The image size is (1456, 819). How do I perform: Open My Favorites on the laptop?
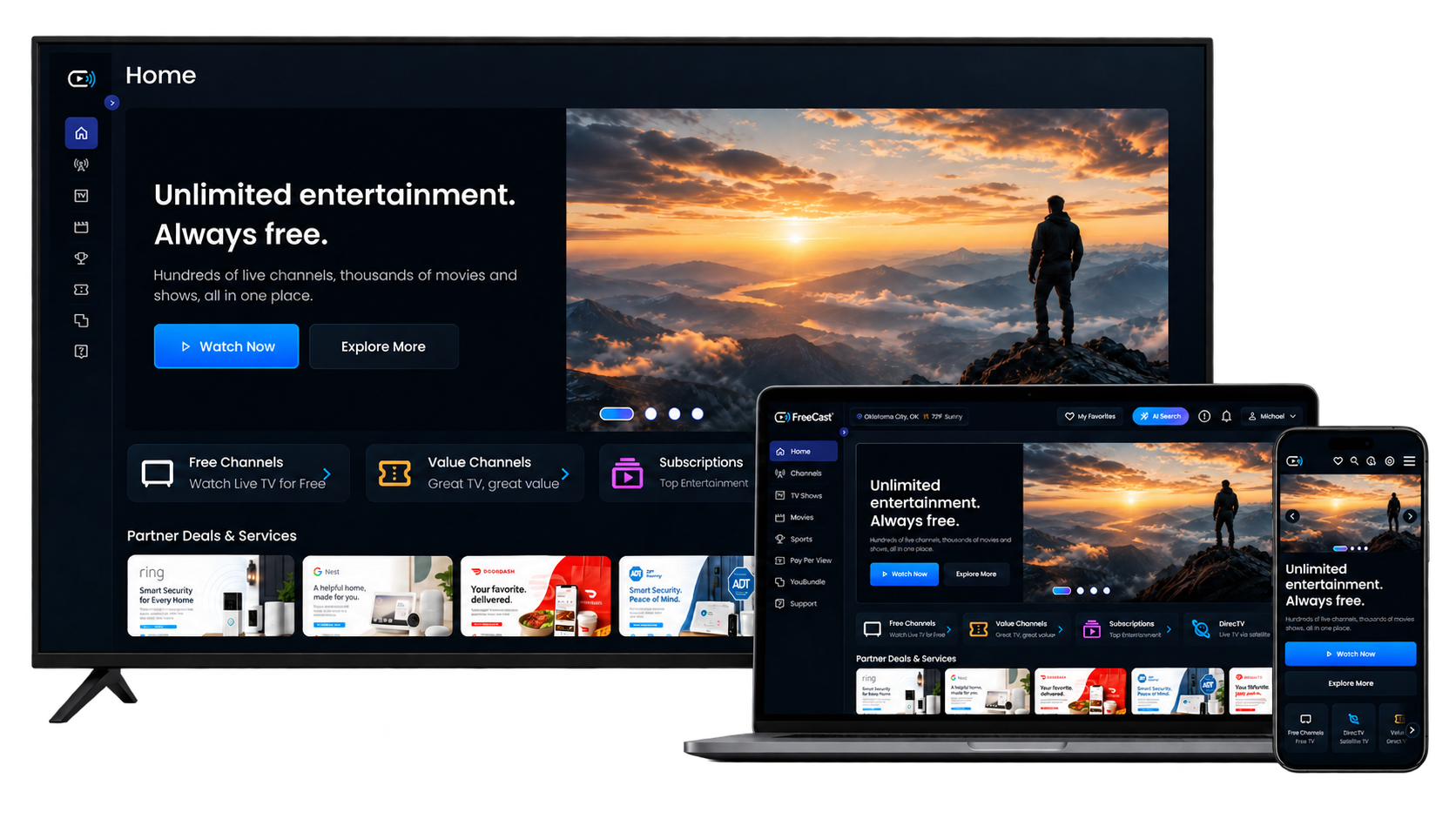click(1090, 416)
